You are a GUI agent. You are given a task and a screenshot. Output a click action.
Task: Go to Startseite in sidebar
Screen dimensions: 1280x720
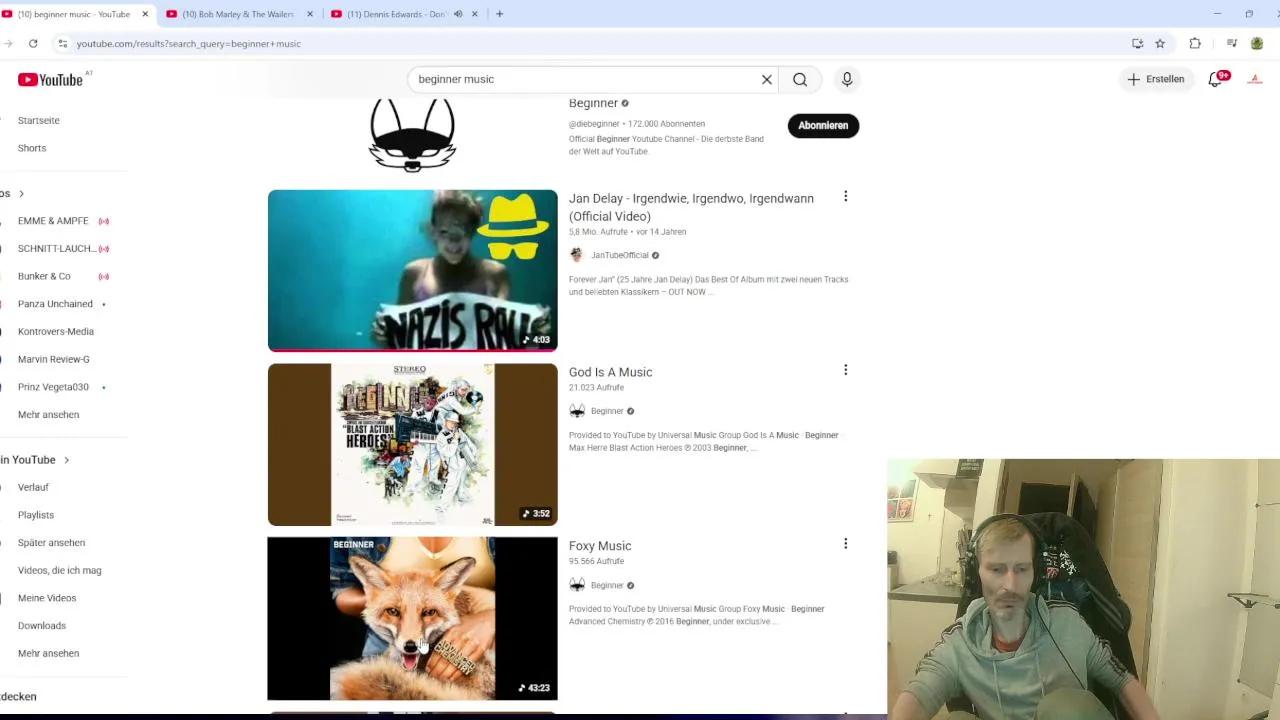39,120
